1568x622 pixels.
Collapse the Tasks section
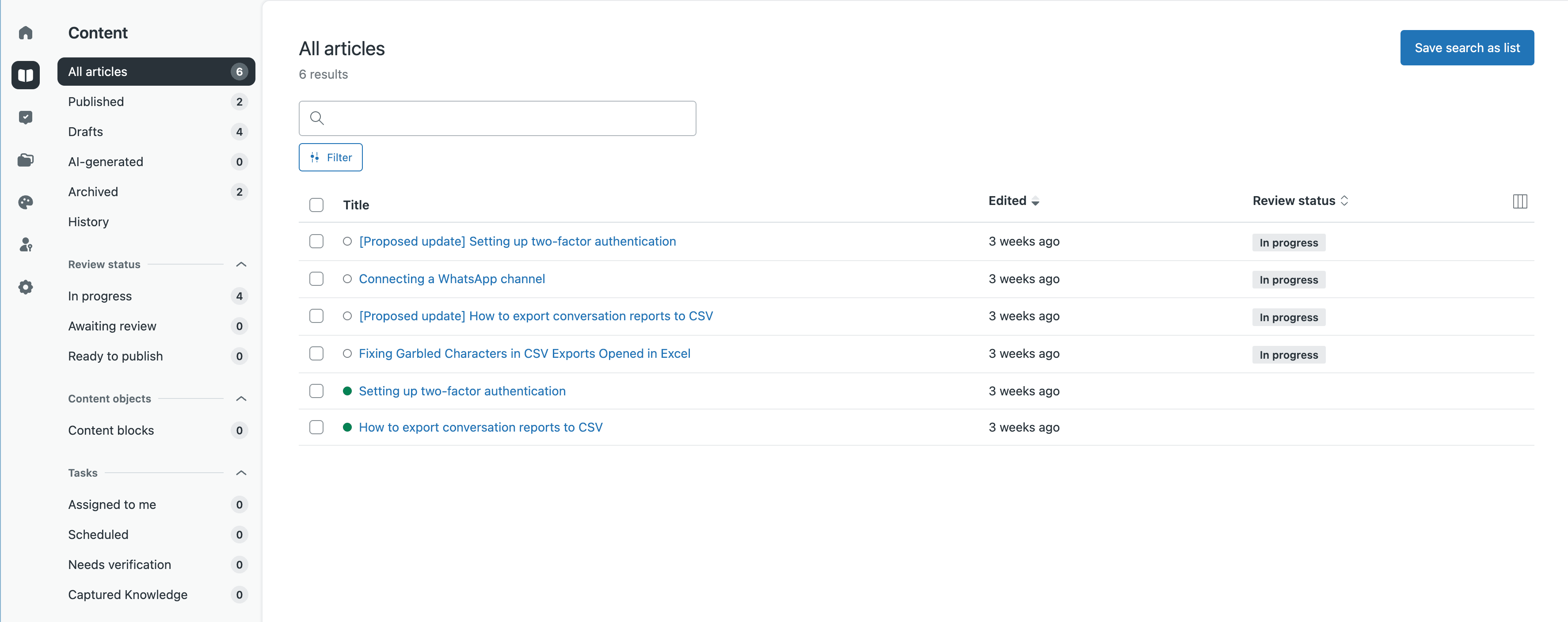point(241,473)
